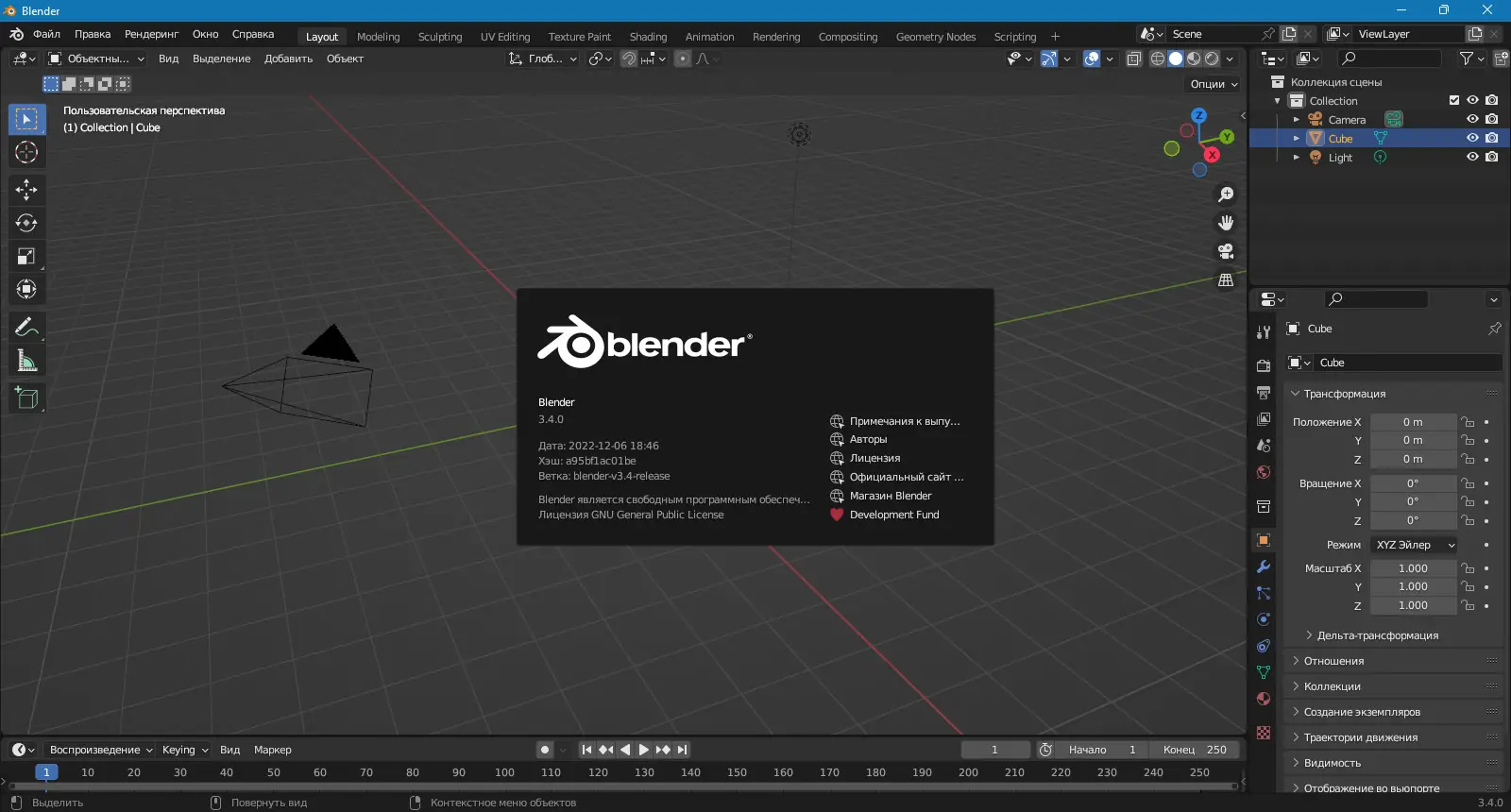Click the Конец end frame field
Screen dimensions: 1511x812
point(1196,750)
